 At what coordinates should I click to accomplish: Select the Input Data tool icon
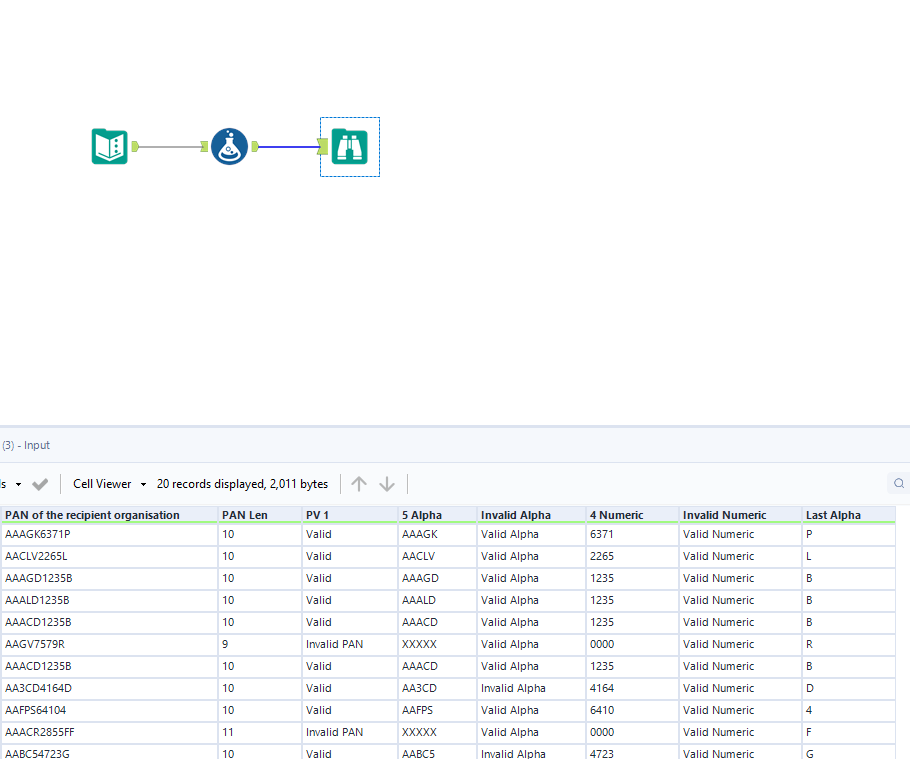110,147
